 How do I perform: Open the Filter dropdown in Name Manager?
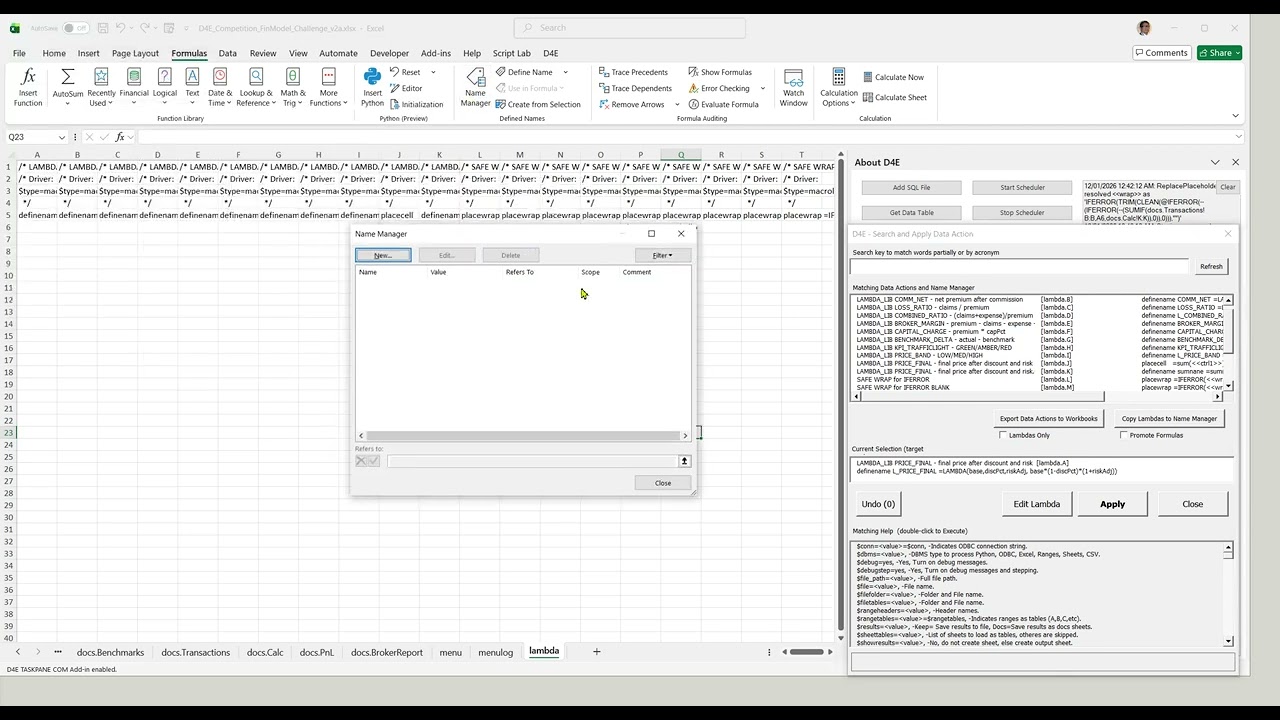(662, 255)
